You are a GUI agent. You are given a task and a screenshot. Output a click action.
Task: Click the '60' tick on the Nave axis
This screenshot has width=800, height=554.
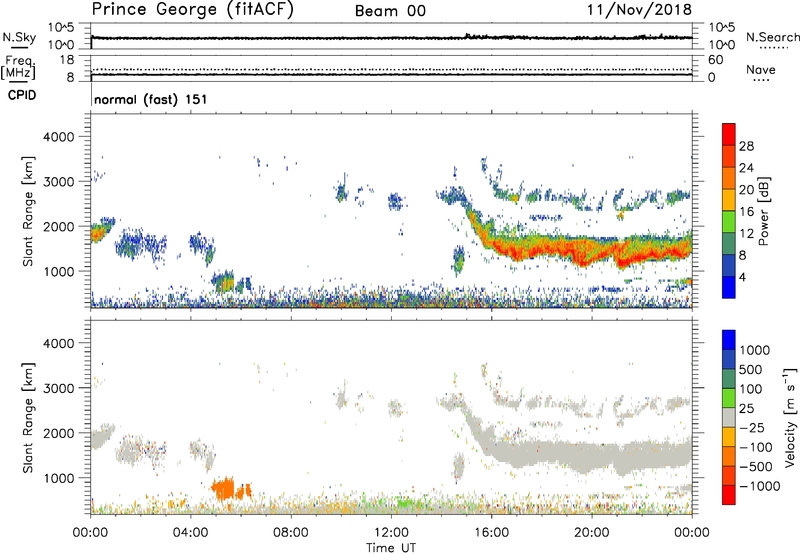715,60
